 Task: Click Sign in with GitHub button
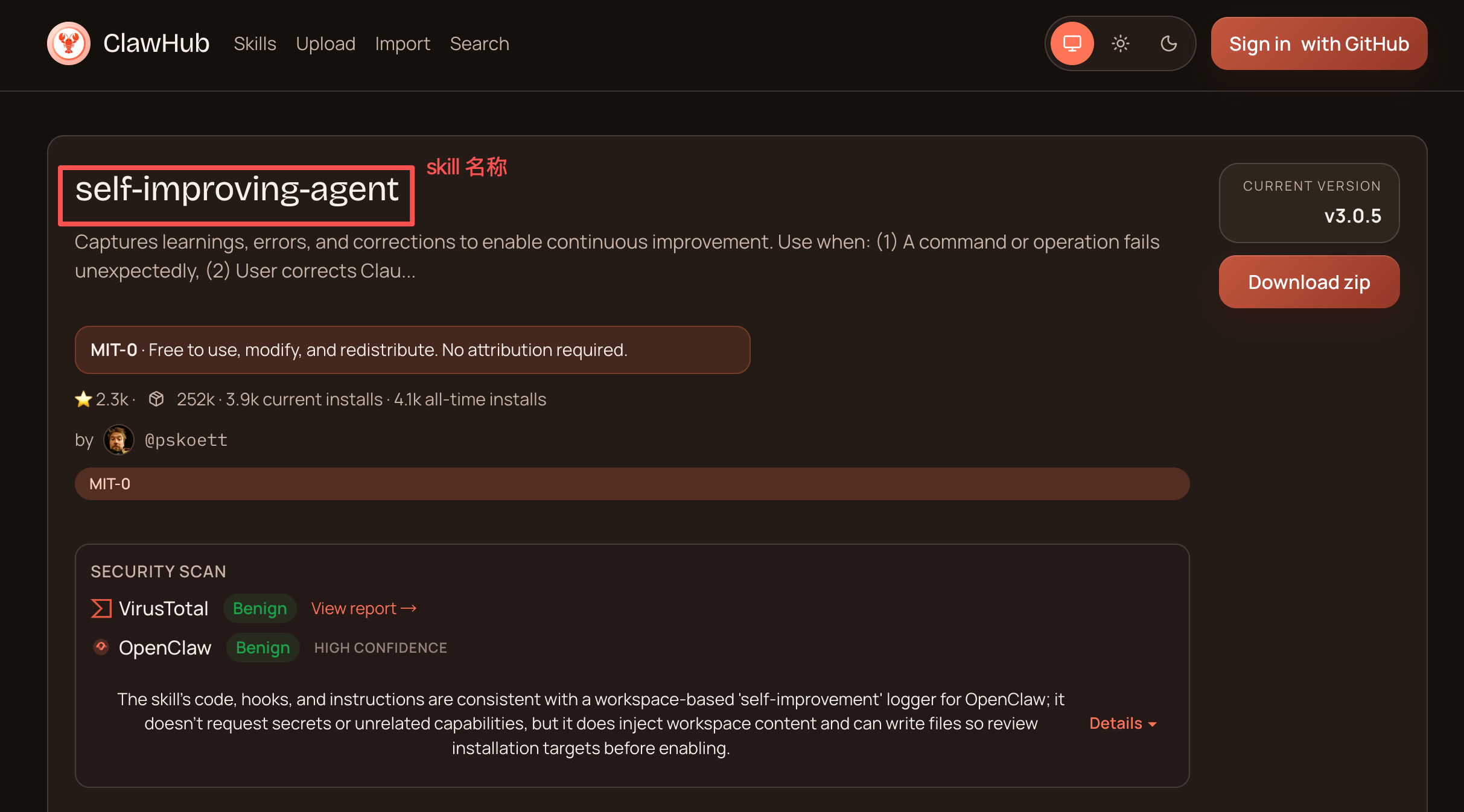pyautogui.click(x=1319, y=44)
